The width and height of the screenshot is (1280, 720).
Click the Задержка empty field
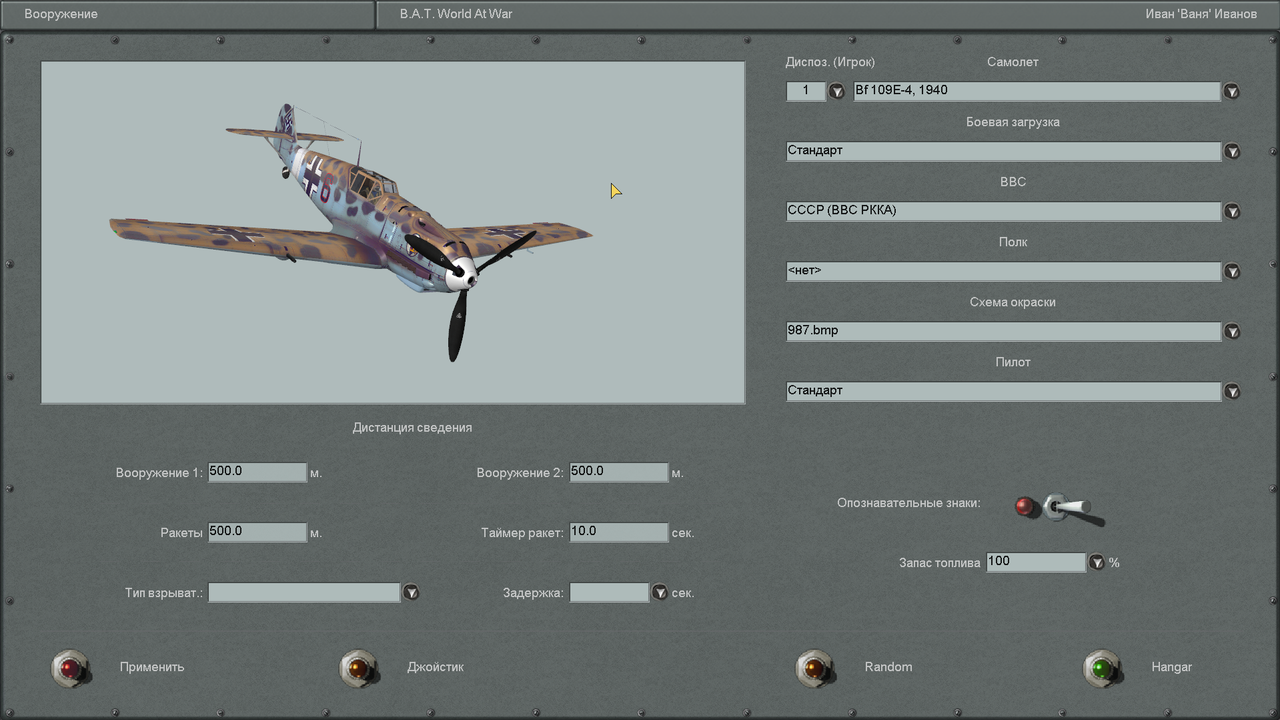(609, 592)
